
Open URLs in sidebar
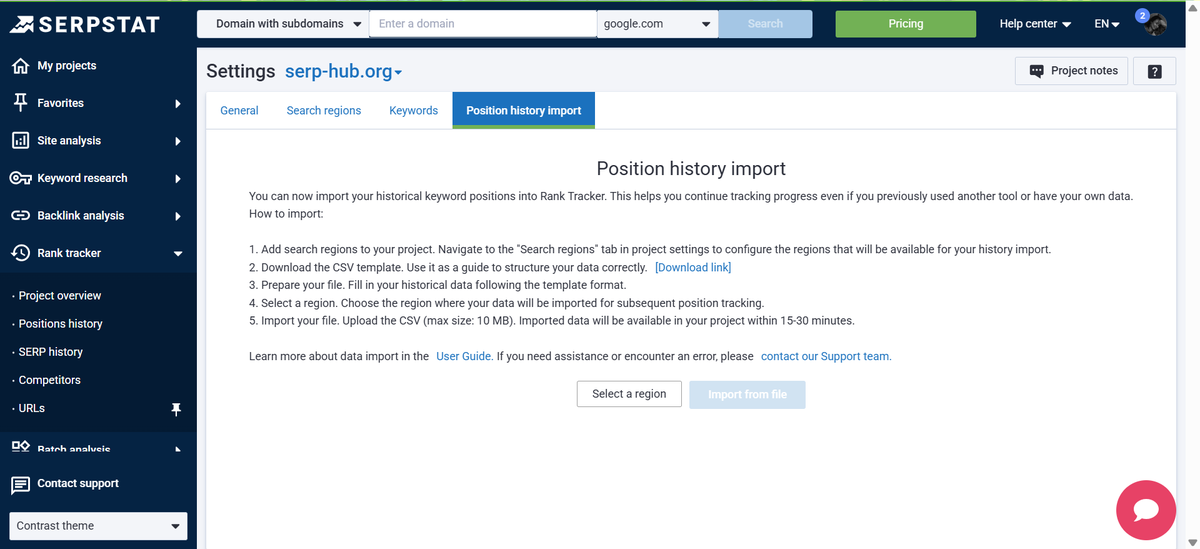tap(31, 408)
